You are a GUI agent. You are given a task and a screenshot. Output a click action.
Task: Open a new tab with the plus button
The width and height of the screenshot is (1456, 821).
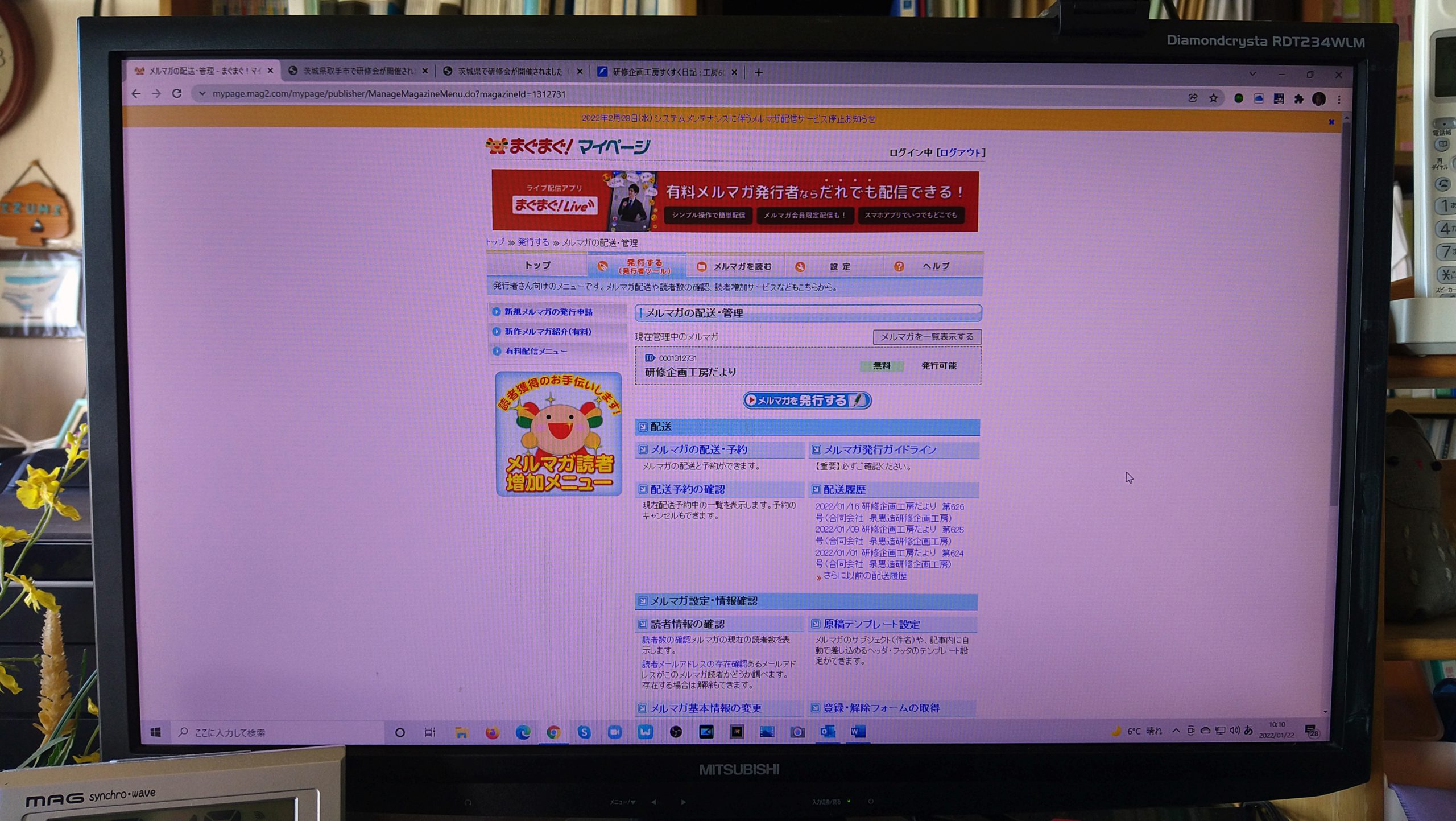pyautogui.click(x=758, y=72)
